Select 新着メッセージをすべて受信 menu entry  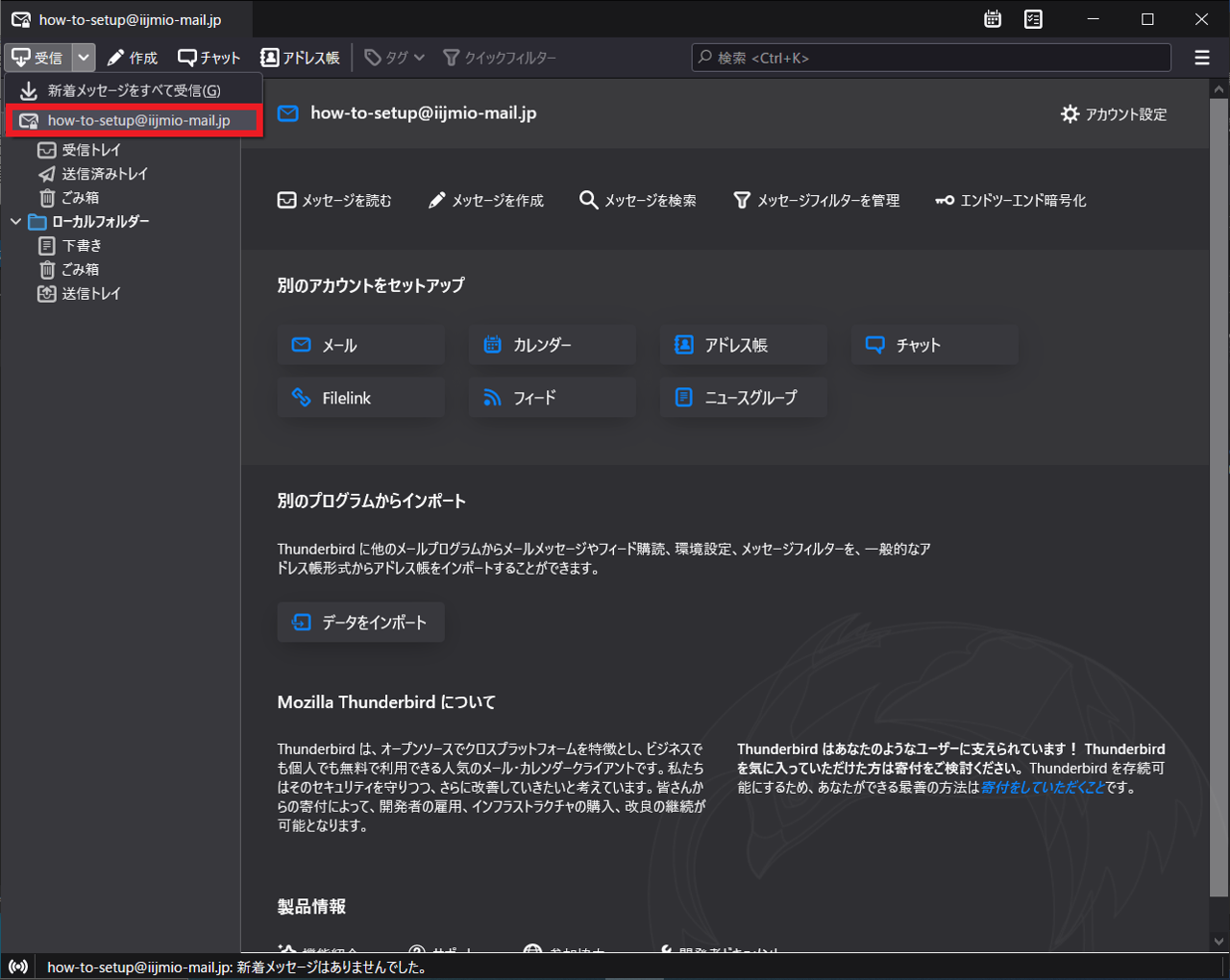(134, 90)
